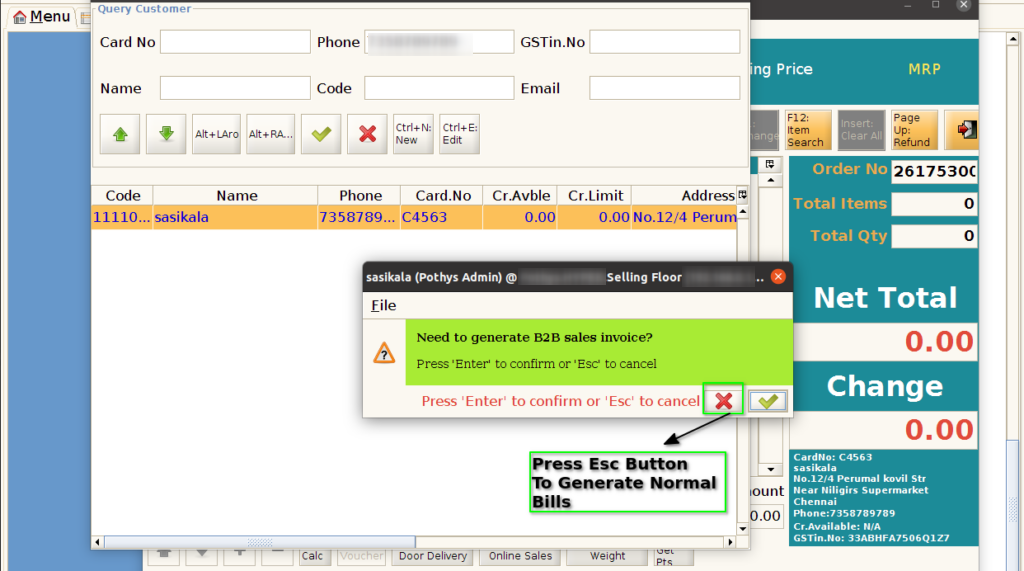The image size is (1024, 571).
Task: Click F12: Item Search button
Action: coord(808,130)
